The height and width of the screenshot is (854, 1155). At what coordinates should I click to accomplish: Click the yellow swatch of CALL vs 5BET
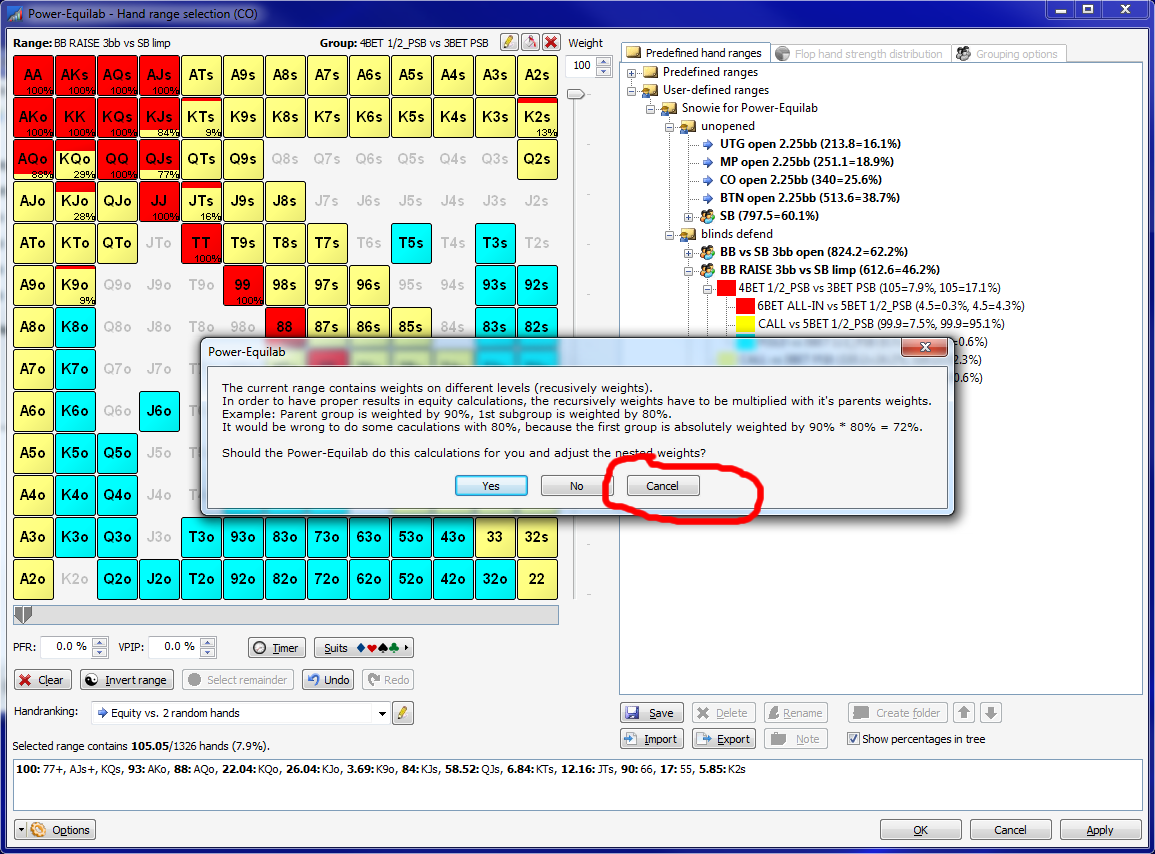[745, 324]
